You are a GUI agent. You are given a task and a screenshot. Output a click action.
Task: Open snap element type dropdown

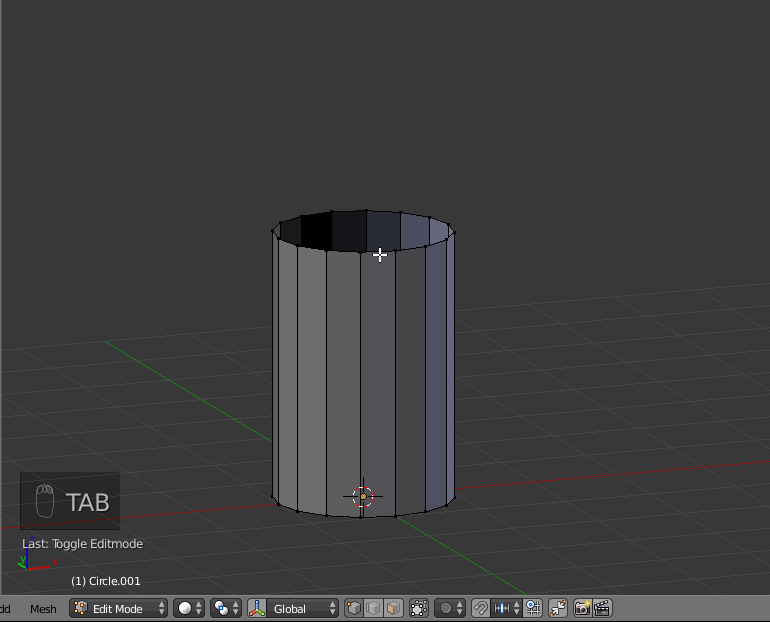tap(507, 608)
